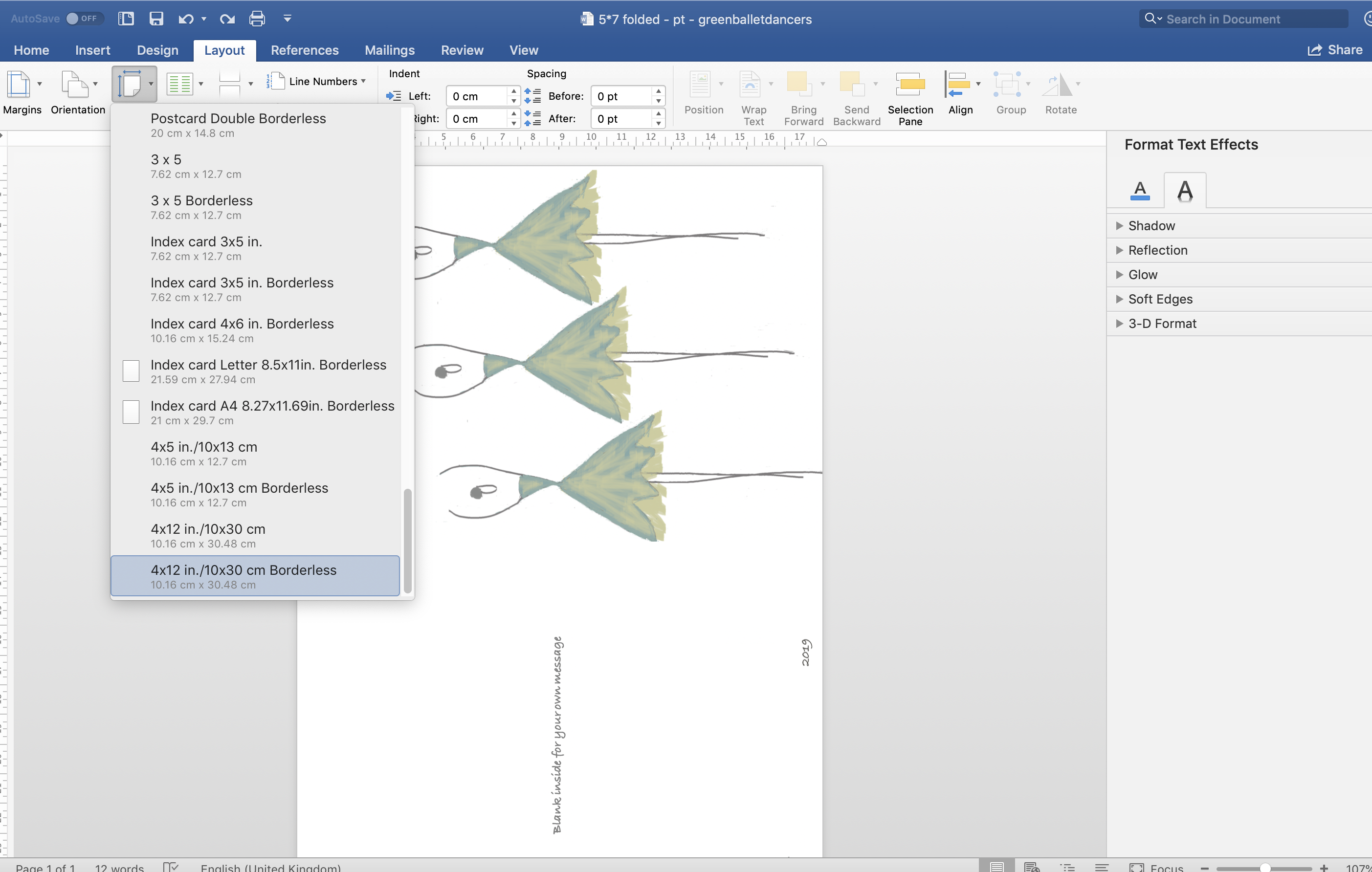Select 4x12 in./10x30 cm Borderless size
The height and width of the screenshot is (872, 1372).
click(255, 576)
